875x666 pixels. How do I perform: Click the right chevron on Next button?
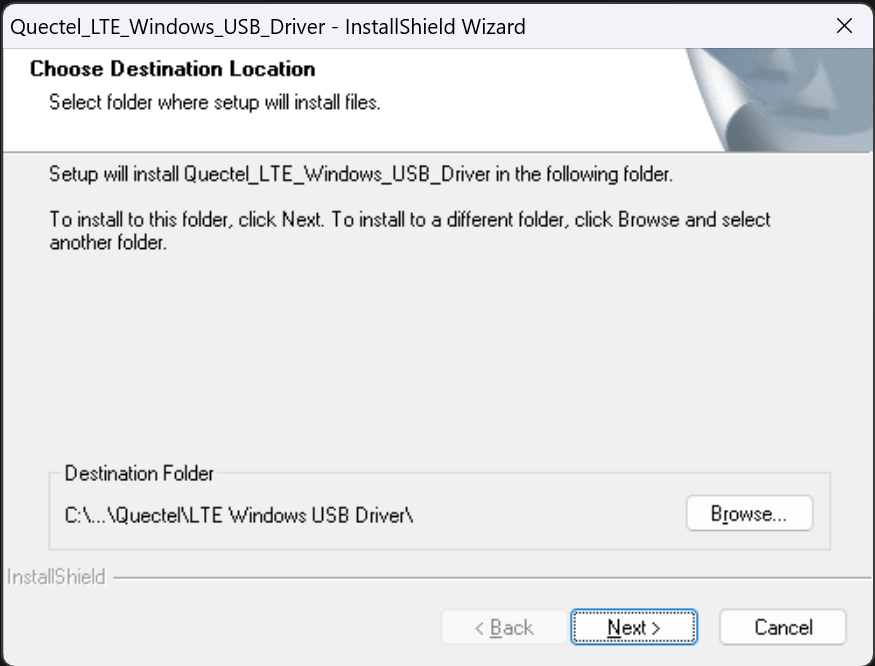pos(656,628)
